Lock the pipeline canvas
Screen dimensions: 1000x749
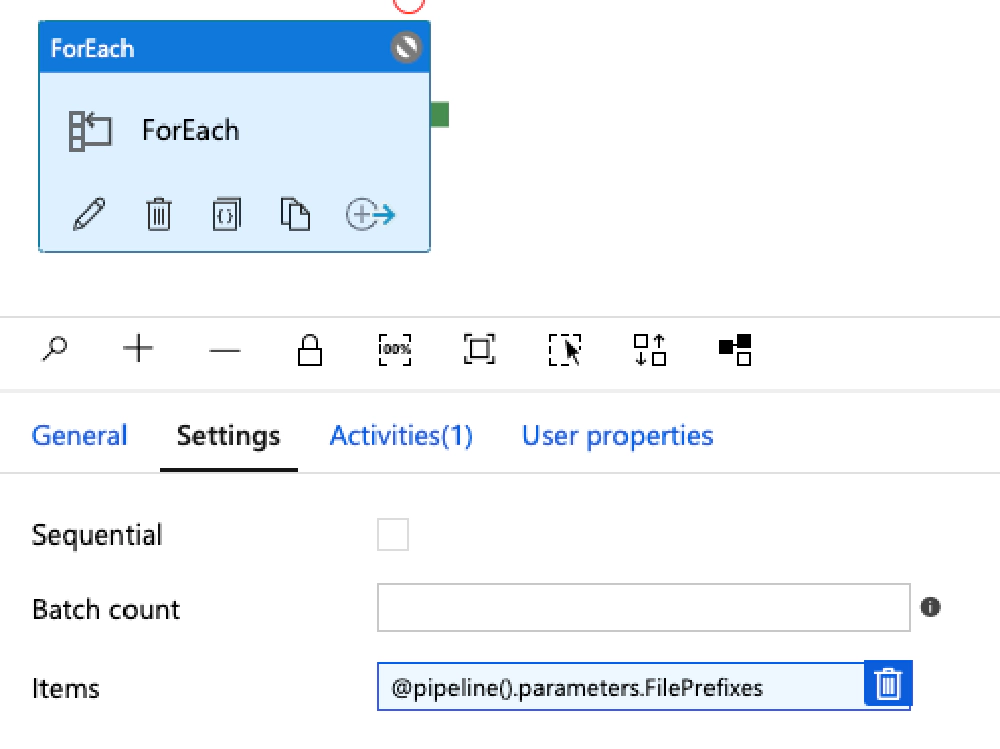pos(309,350)
